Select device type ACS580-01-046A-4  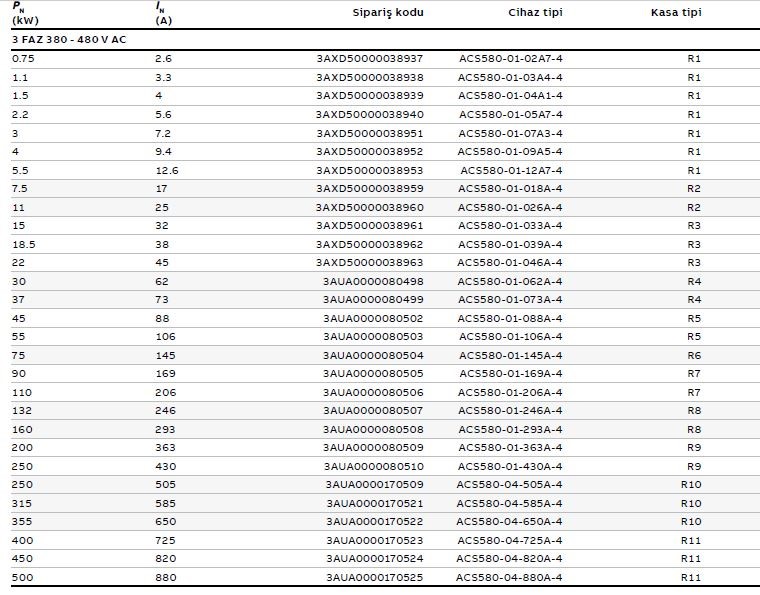point(510,263)
